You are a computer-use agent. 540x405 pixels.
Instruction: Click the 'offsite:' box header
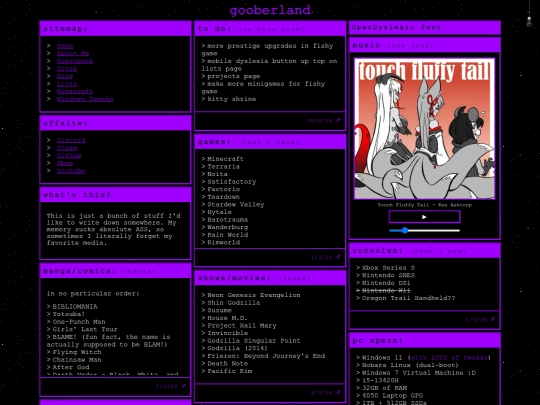pos(115,123)
